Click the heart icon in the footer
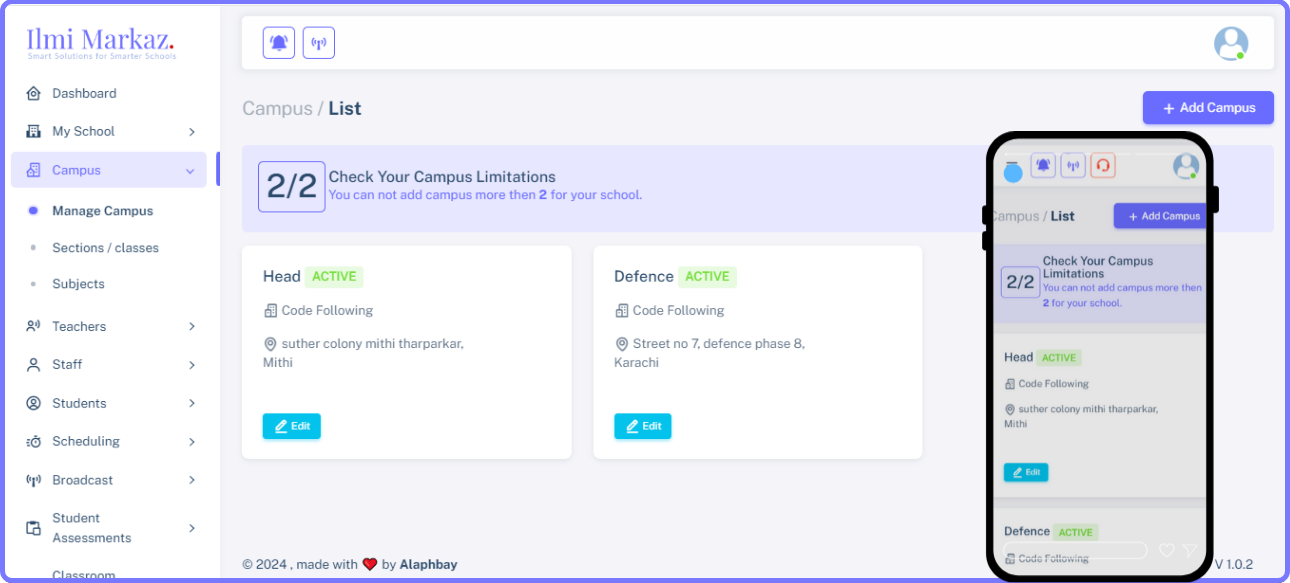This screenshot has width=1290, height=583. (x=369, y=564)
